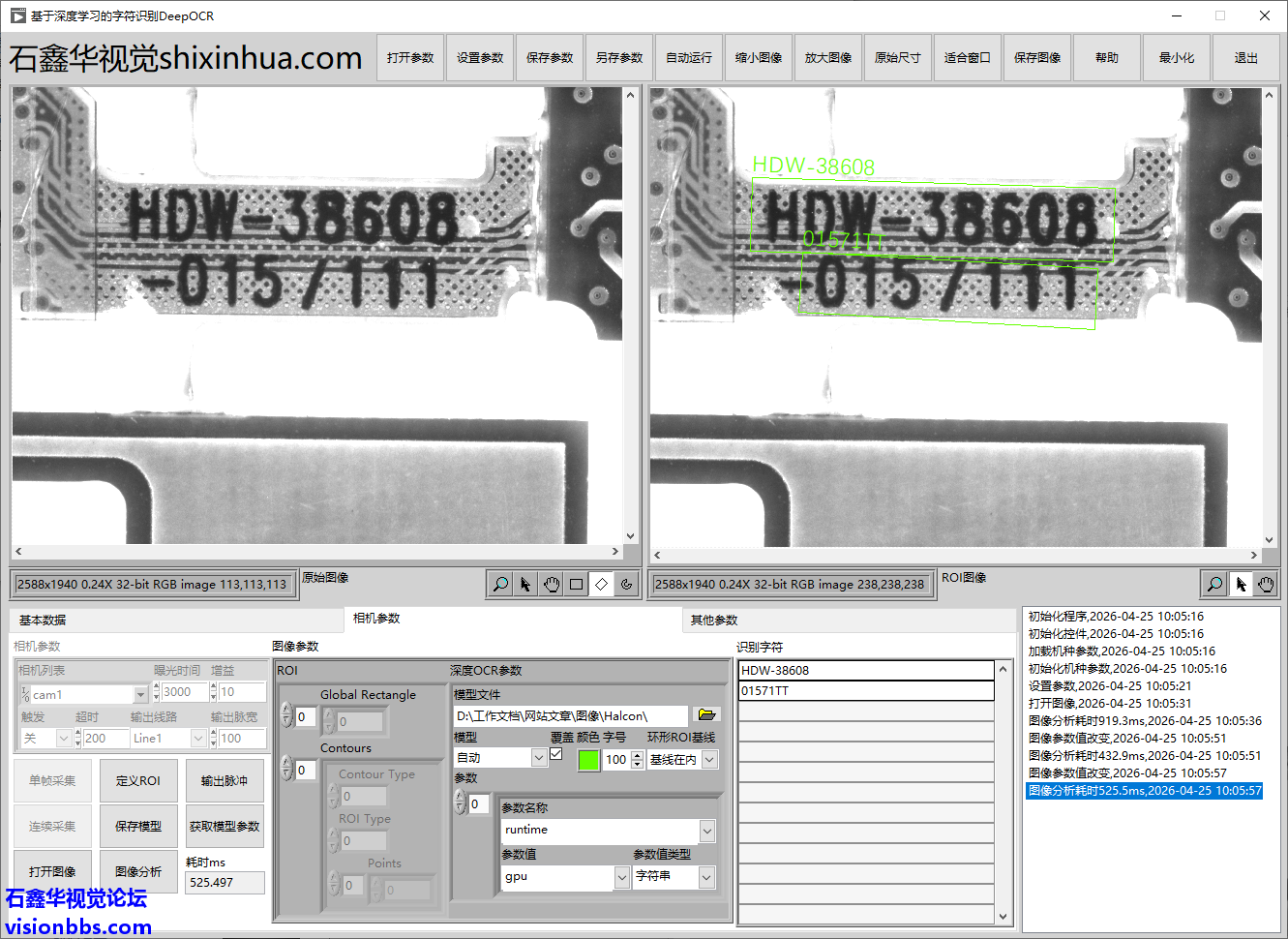Click the 模型文件 path input field
Screen dimensions: 1288x939
click(x=571, y=716)
